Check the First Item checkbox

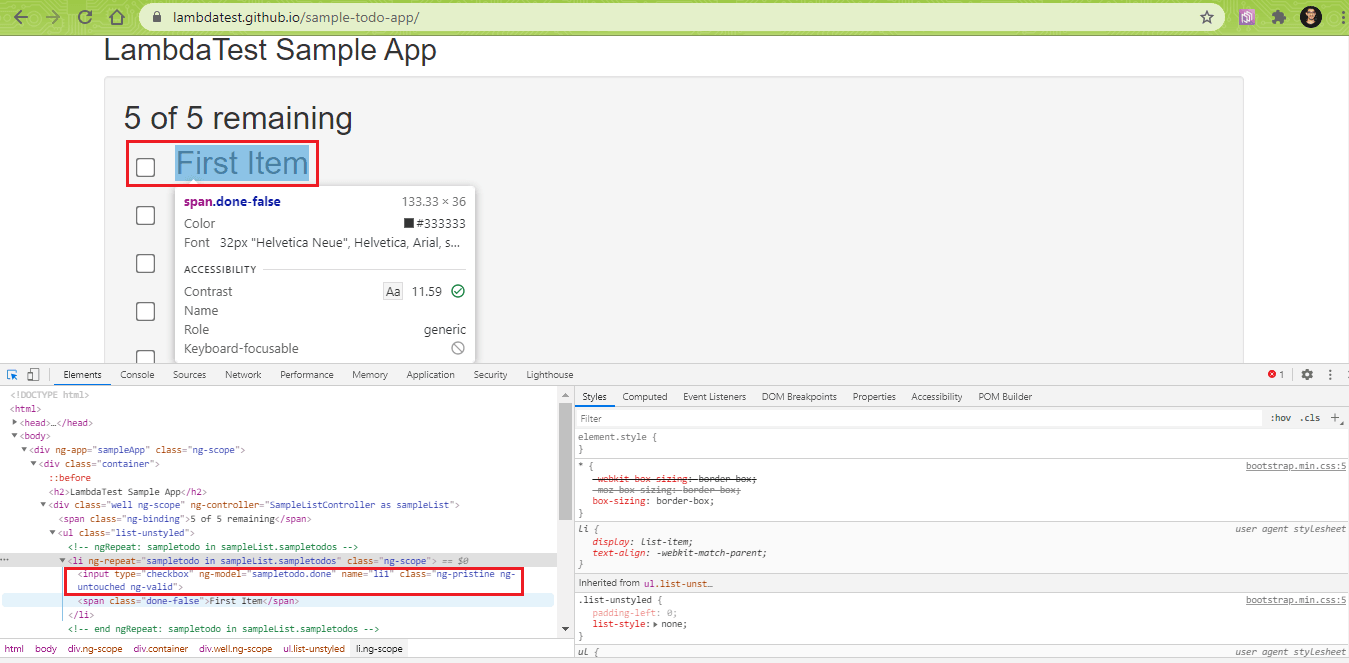[146, 167]
